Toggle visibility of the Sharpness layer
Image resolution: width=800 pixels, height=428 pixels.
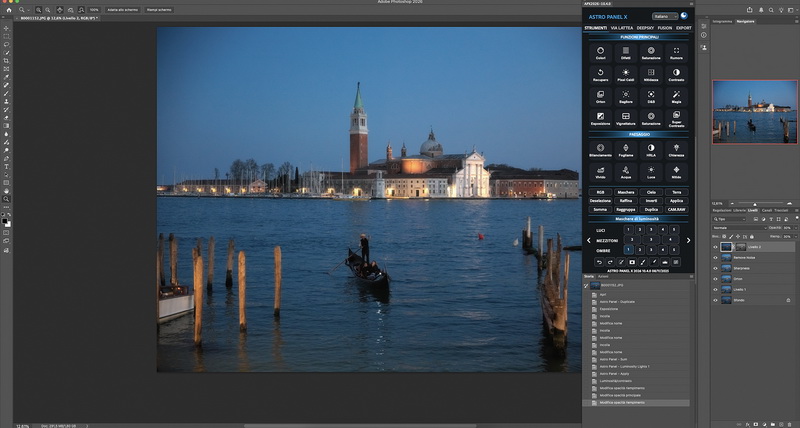coord(715,268)
